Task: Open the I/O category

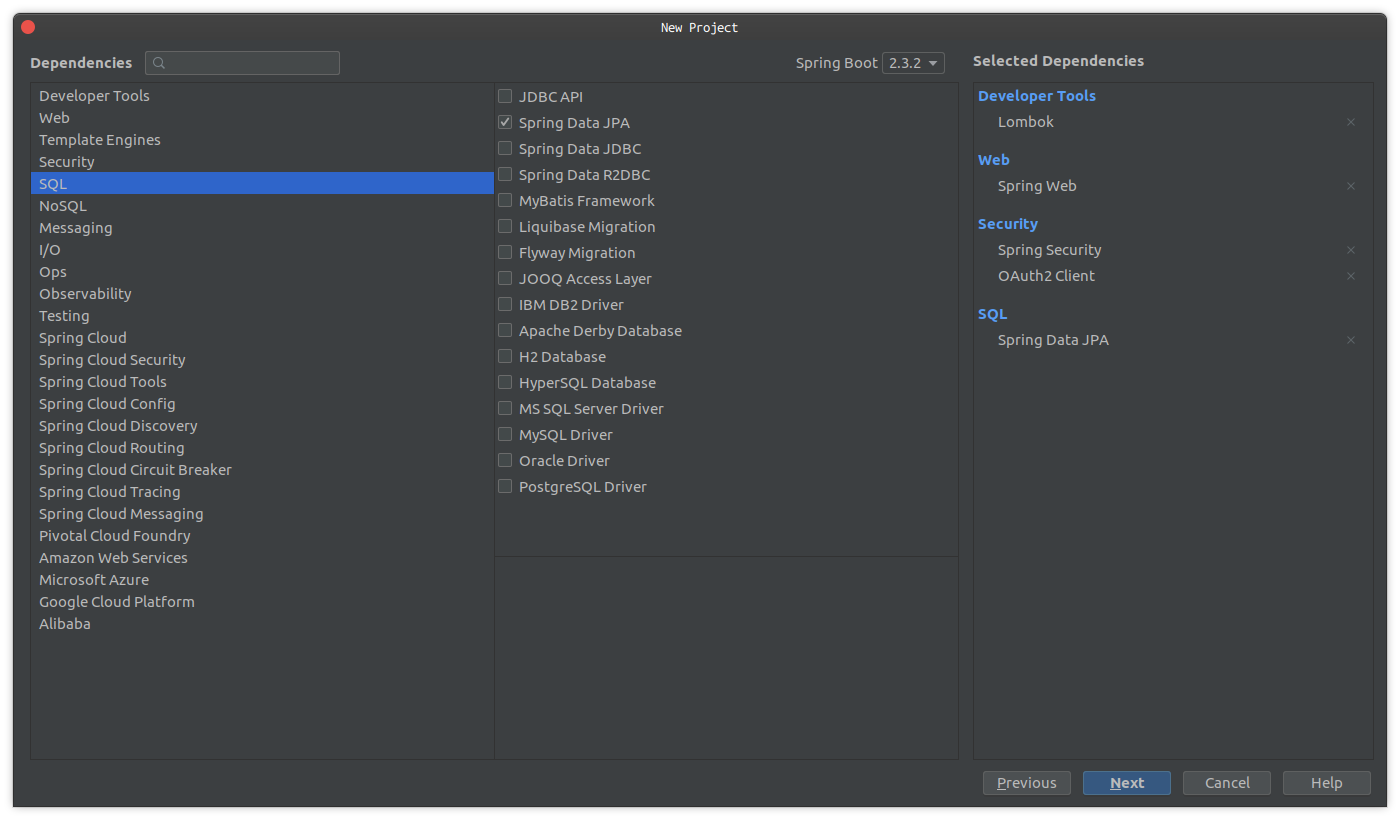Action: point(262,250)
